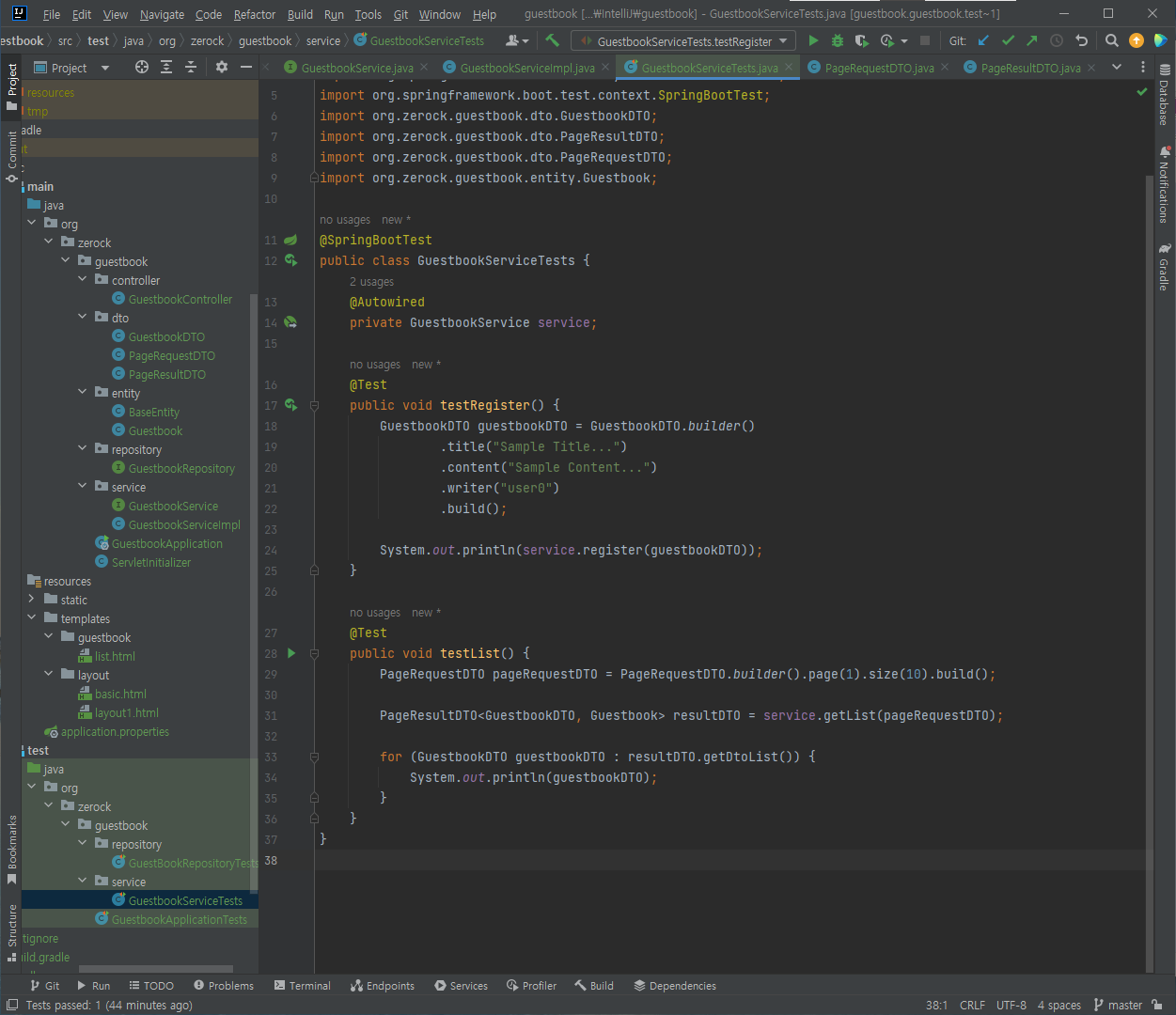Open the run configuration dropdown
The width and height of the screenshot is (1176, 1015).
pos(683,40)
